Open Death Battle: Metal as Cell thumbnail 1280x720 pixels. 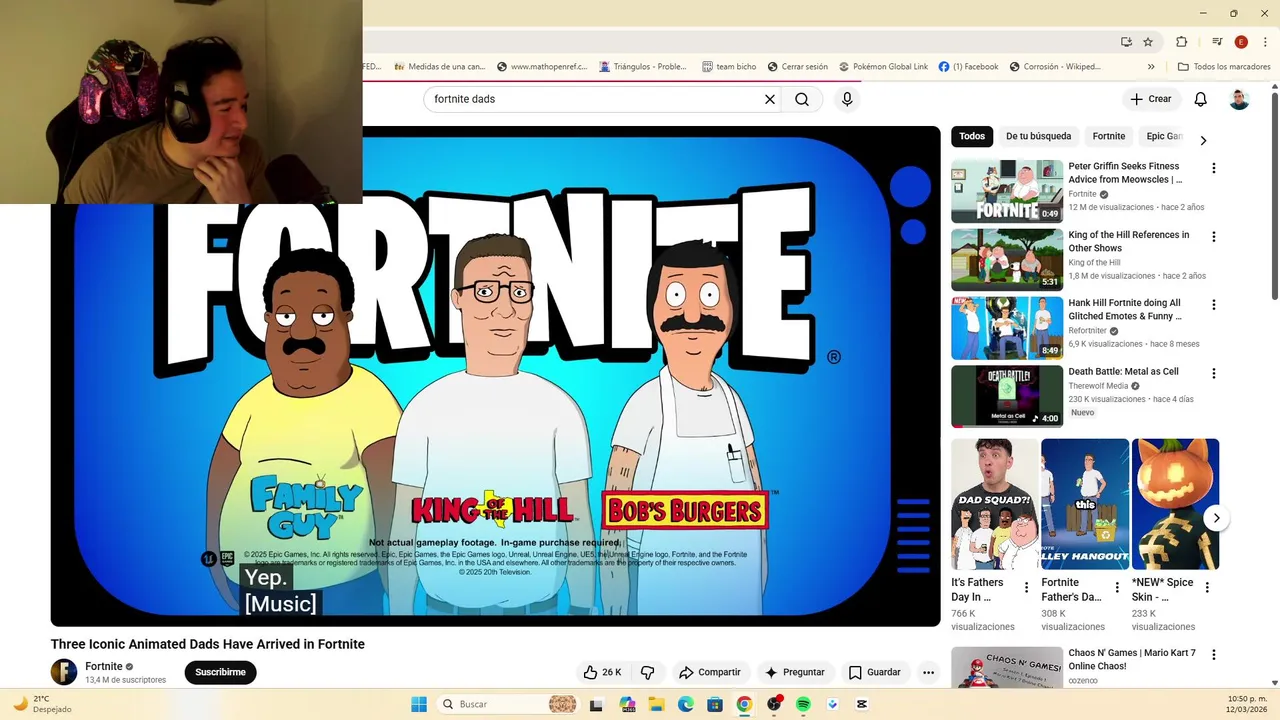click(x=1007, y=396)
